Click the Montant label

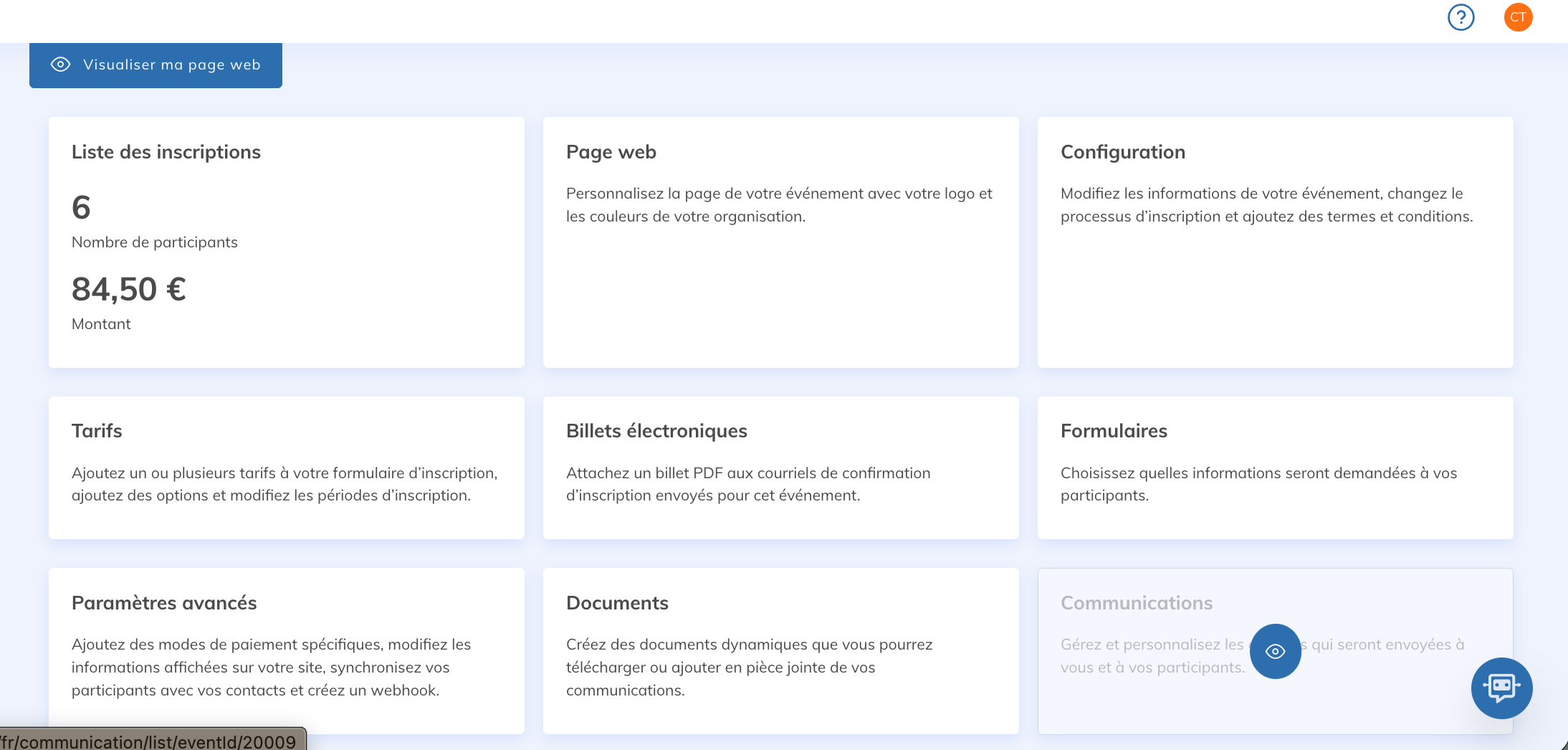click(101, 324)
